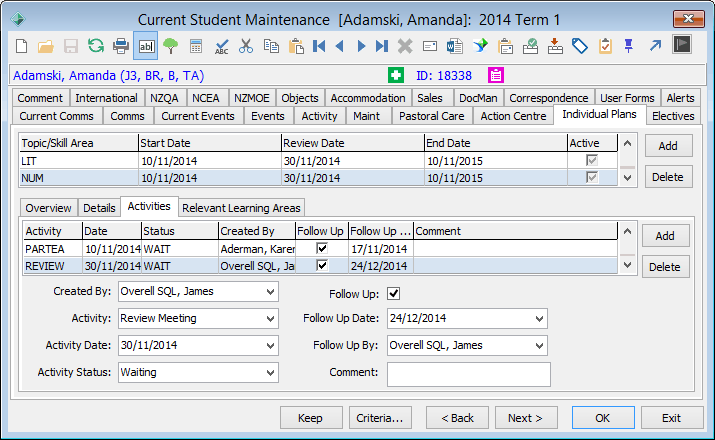Refresh the student record
715x440 pixels.
[96, 46]
